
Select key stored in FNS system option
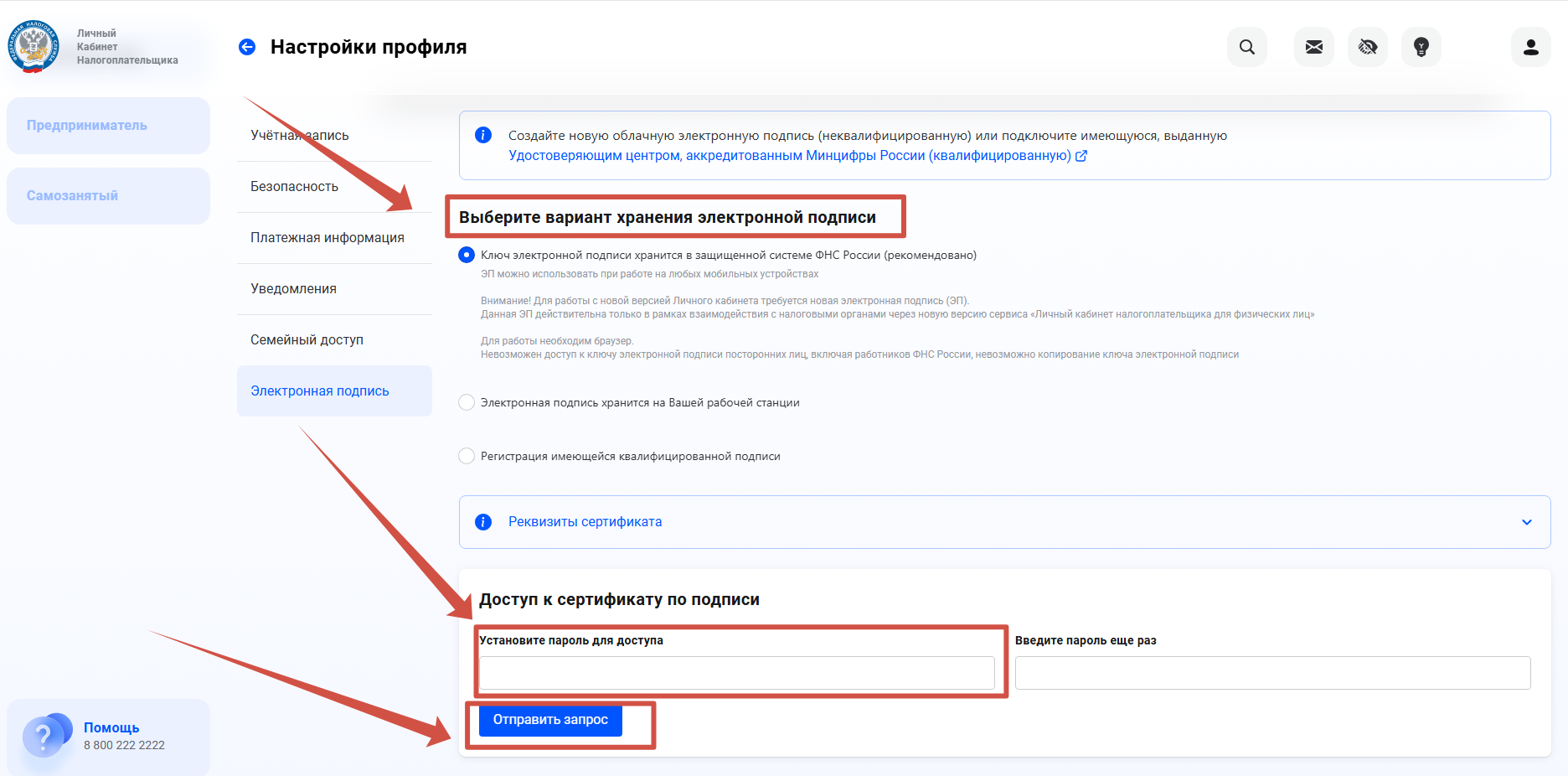(x=467, y=255)
